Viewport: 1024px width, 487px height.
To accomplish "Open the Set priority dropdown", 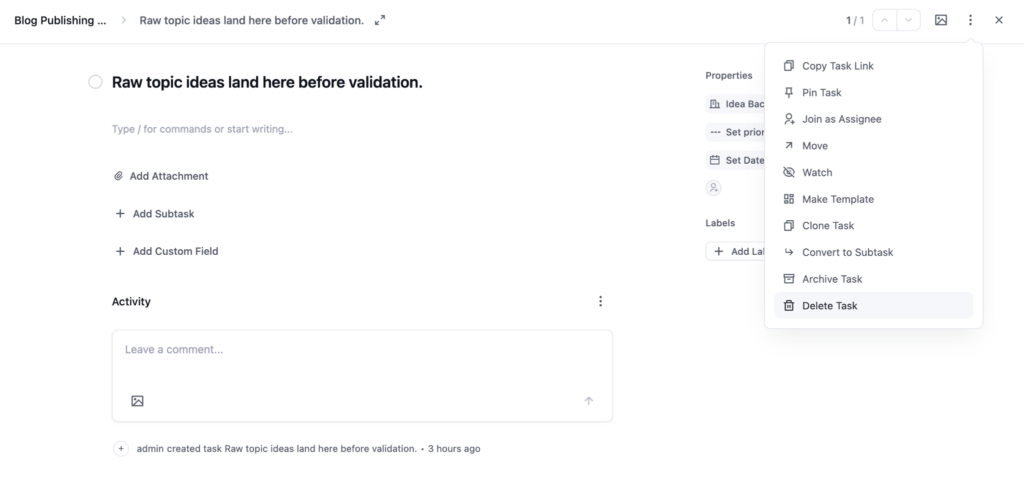I will pyautogui.click(x=736, y=132).
